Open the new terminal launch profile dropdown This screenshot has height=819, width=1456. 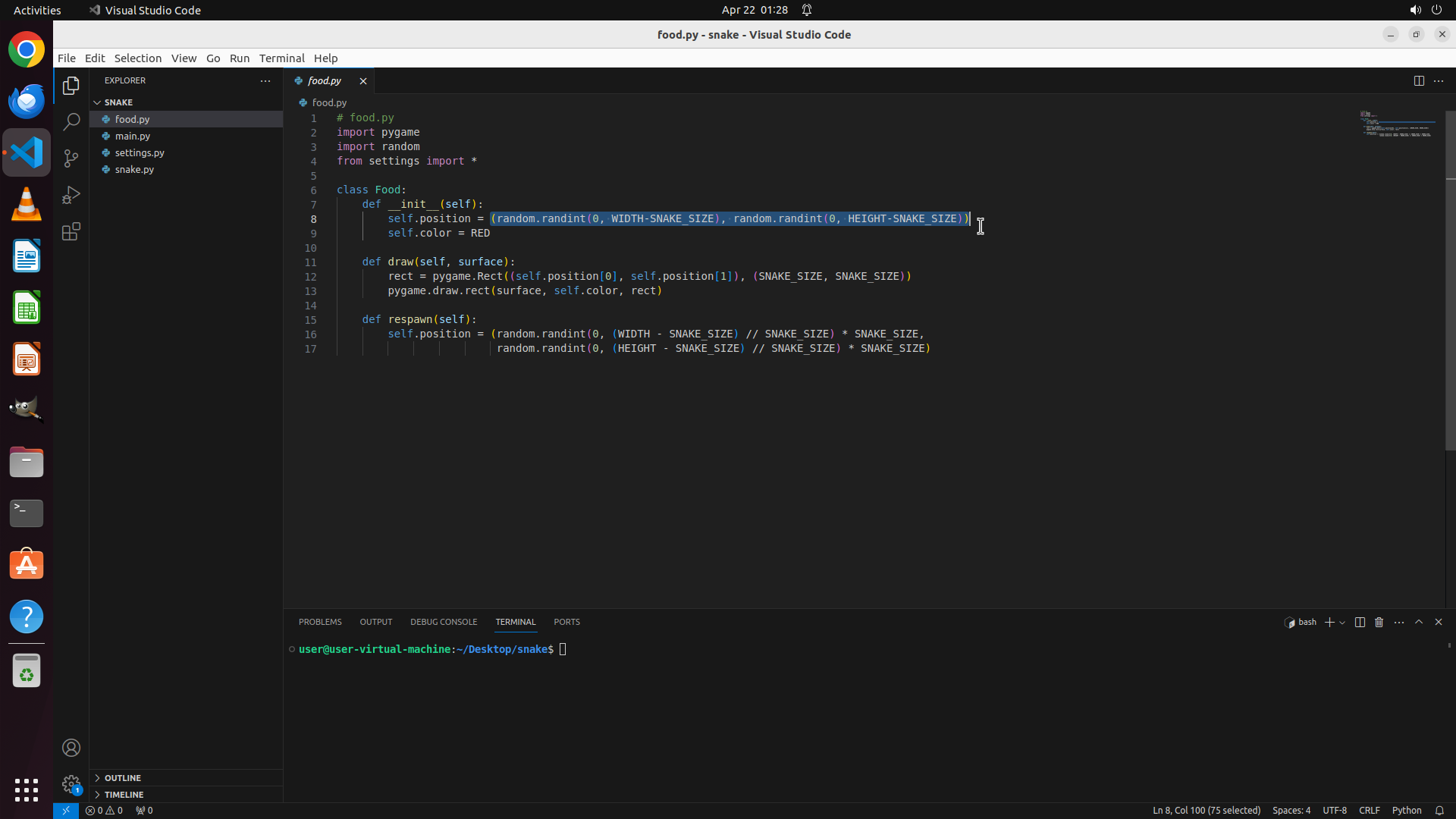(x=1342, y=623)
